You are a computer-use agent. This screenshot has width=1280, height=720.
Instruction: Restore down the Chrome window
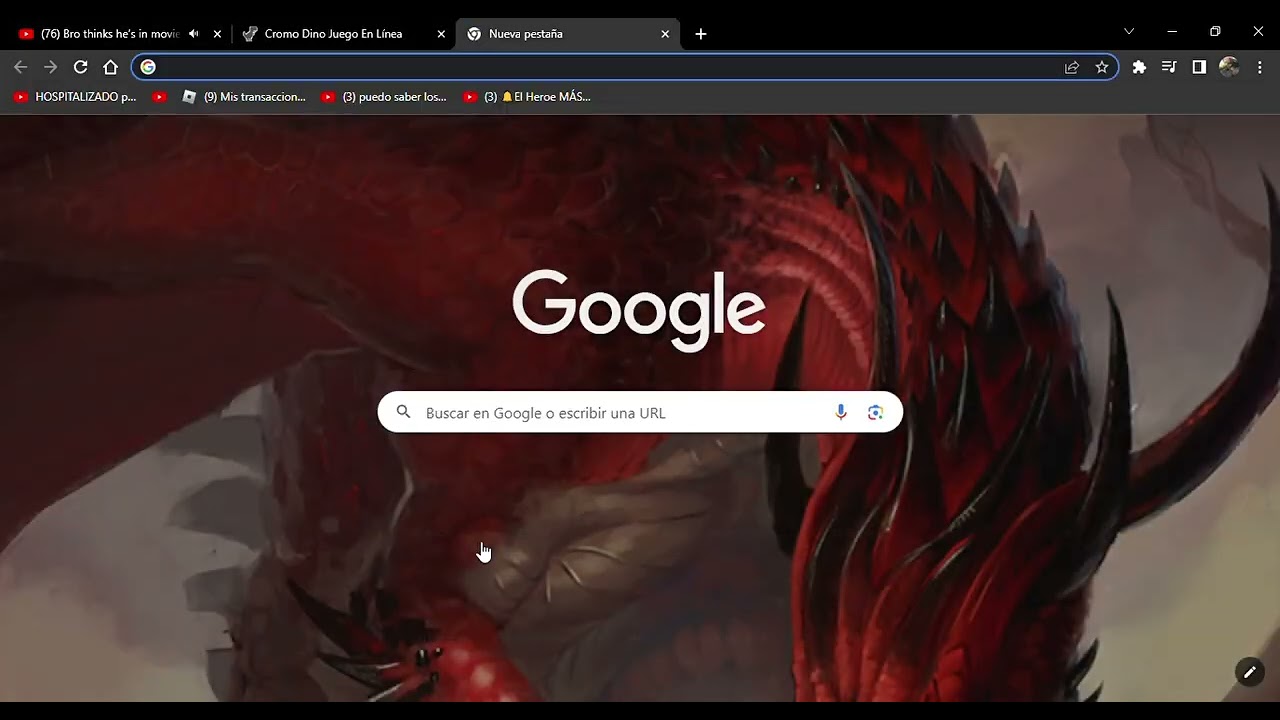(x=1215, y=32)
